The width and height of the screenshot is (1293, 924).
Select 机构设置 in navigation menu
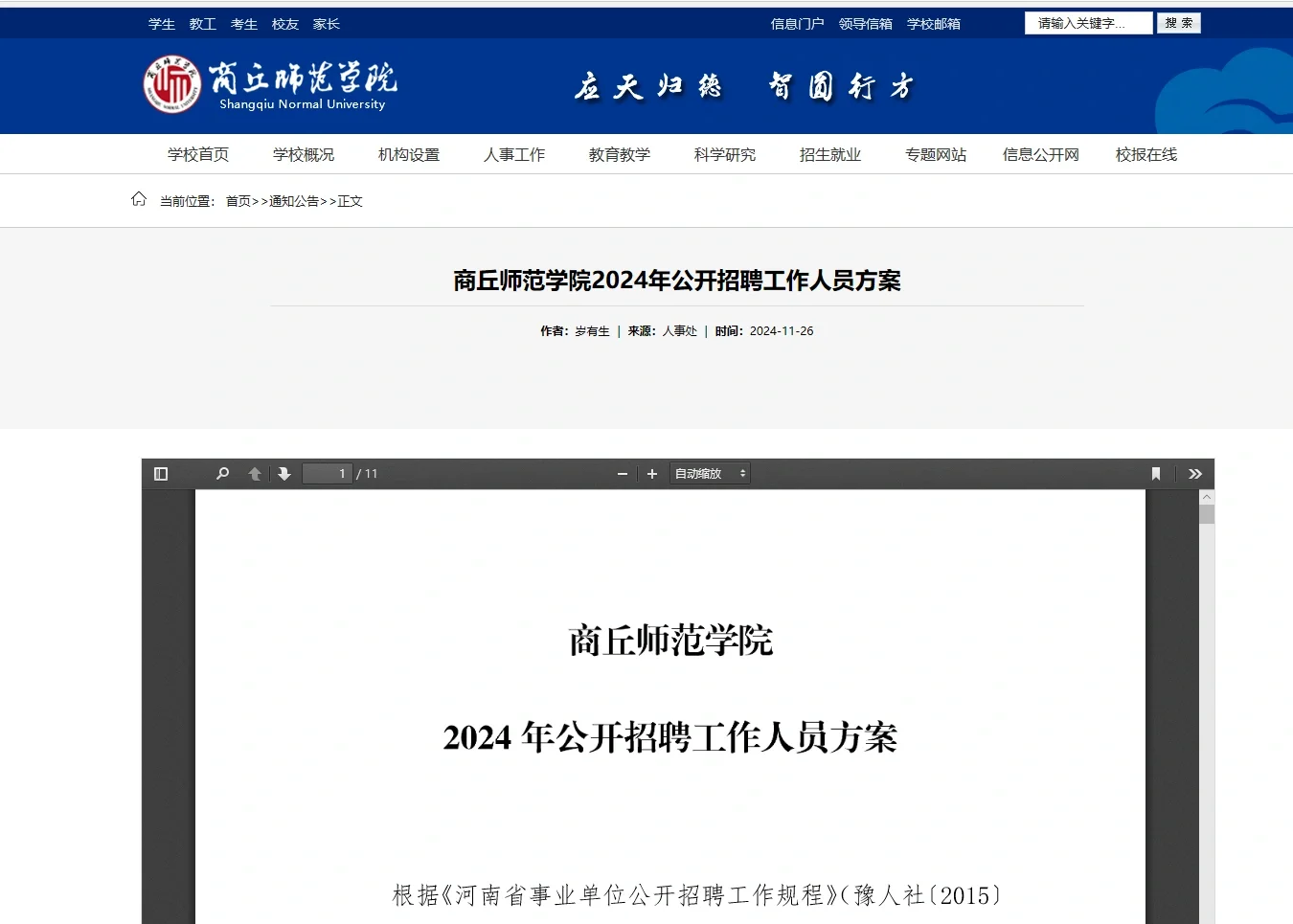point(409,154)
